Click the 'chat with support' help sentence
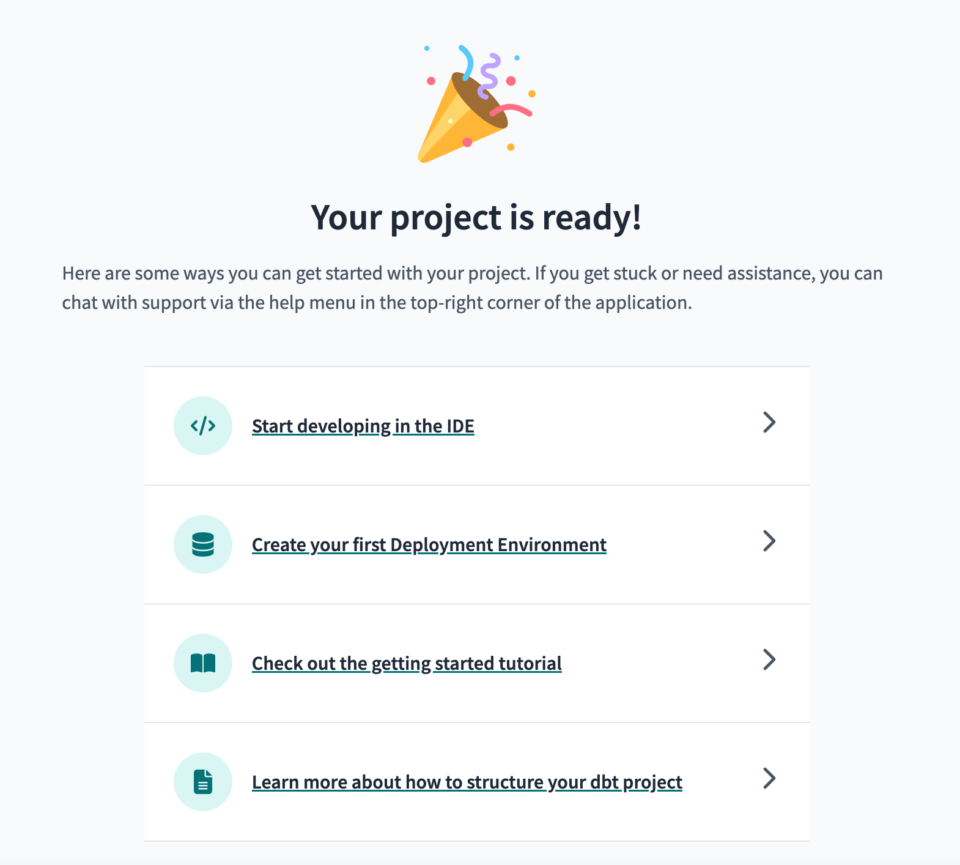The image size is (960, 865). [376, 303]
